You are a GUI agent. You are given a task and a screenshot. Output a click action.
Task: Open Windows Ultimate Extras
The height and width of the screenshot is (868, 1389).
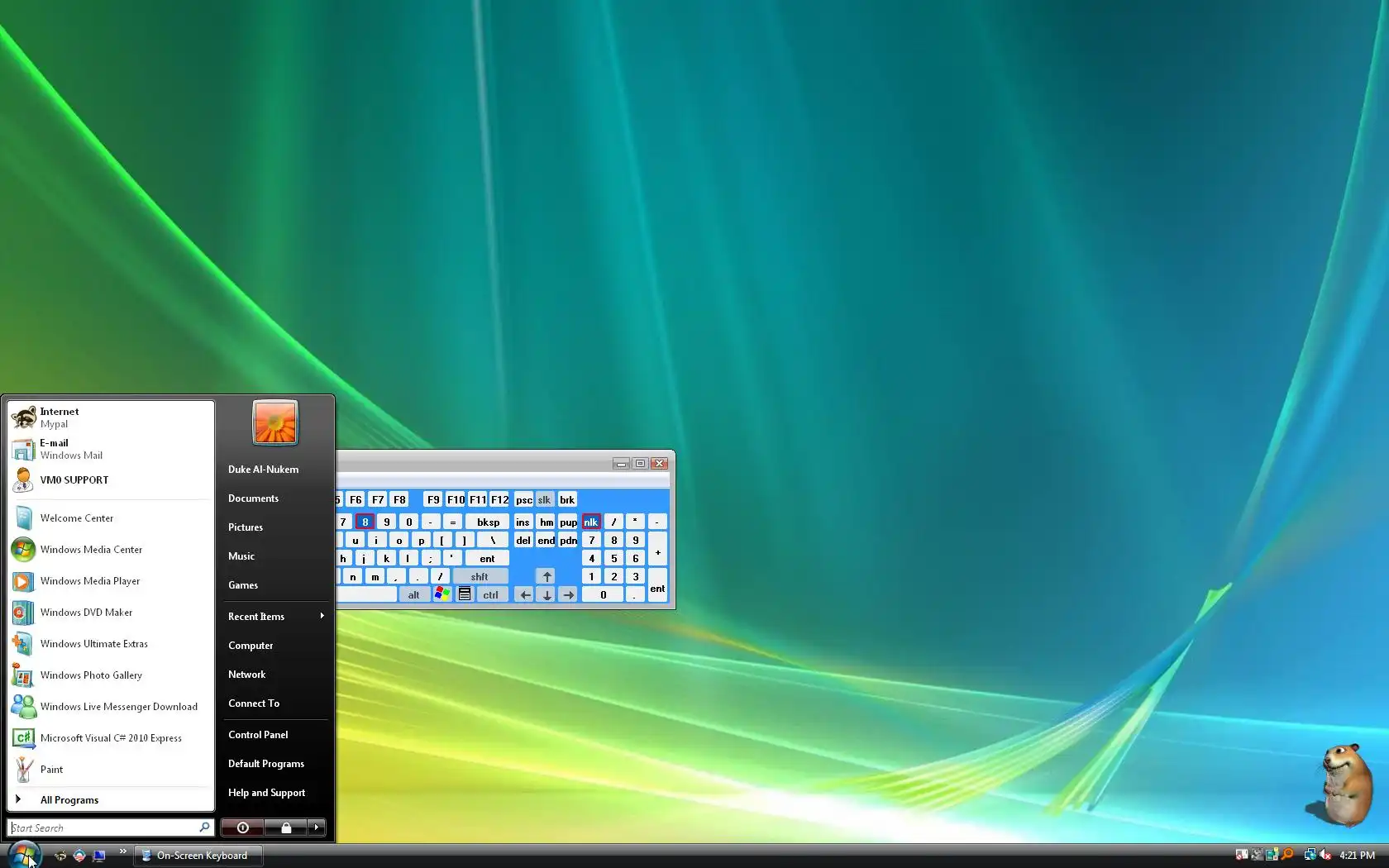click(x=111, y=644)
